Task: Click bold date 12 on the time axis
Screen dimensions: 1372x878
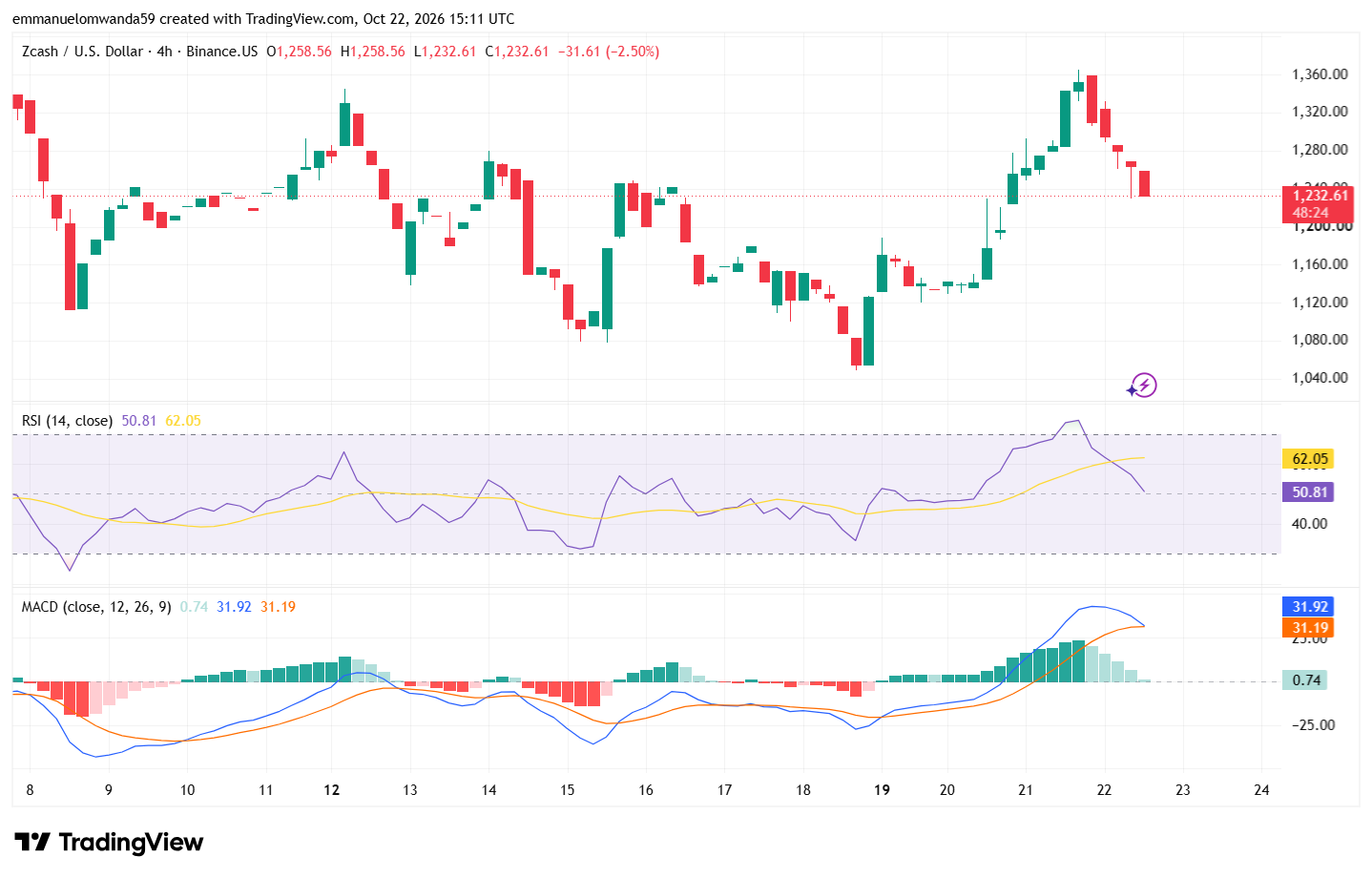Action: 332,790
